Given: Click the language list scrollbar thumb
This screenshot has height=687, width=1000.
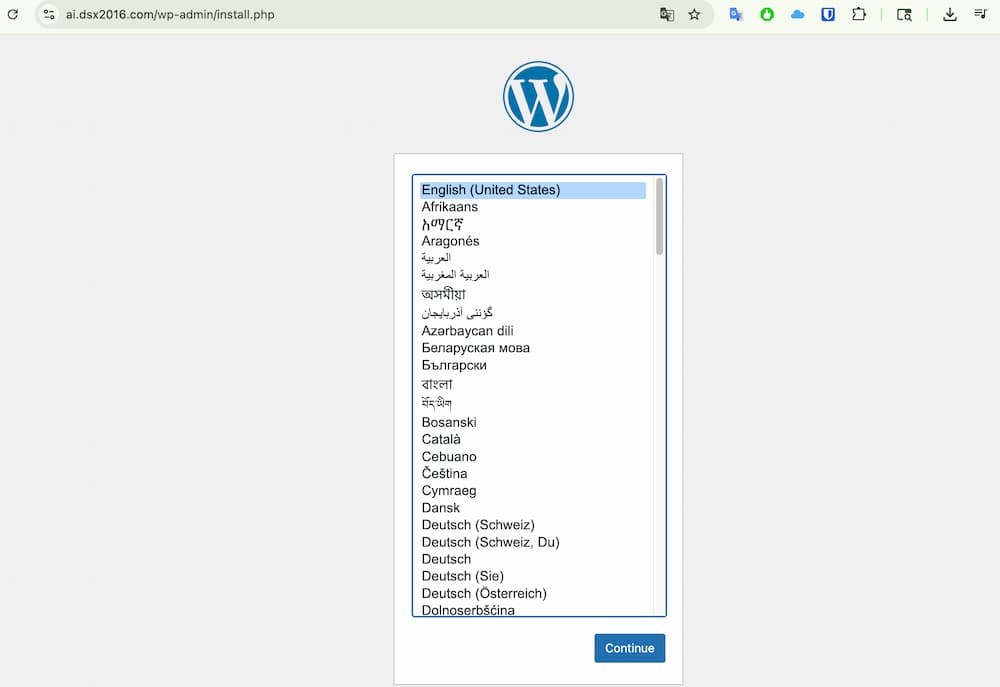Looking at the screenshot, I should pyautogui.click(x=659, y=217).
